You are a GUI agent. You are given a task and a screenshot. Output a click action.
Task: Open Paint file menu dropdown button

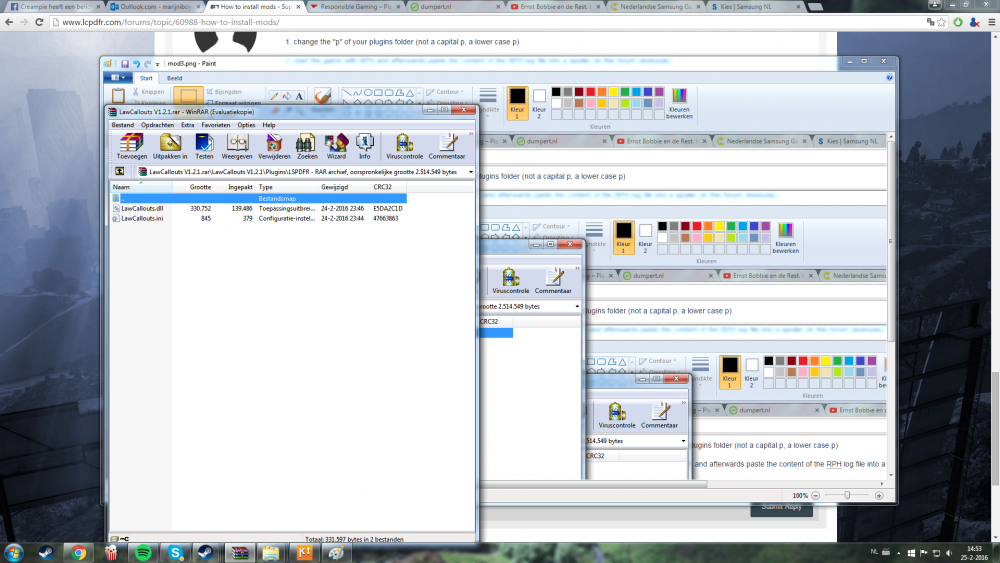tap(117, 78)
